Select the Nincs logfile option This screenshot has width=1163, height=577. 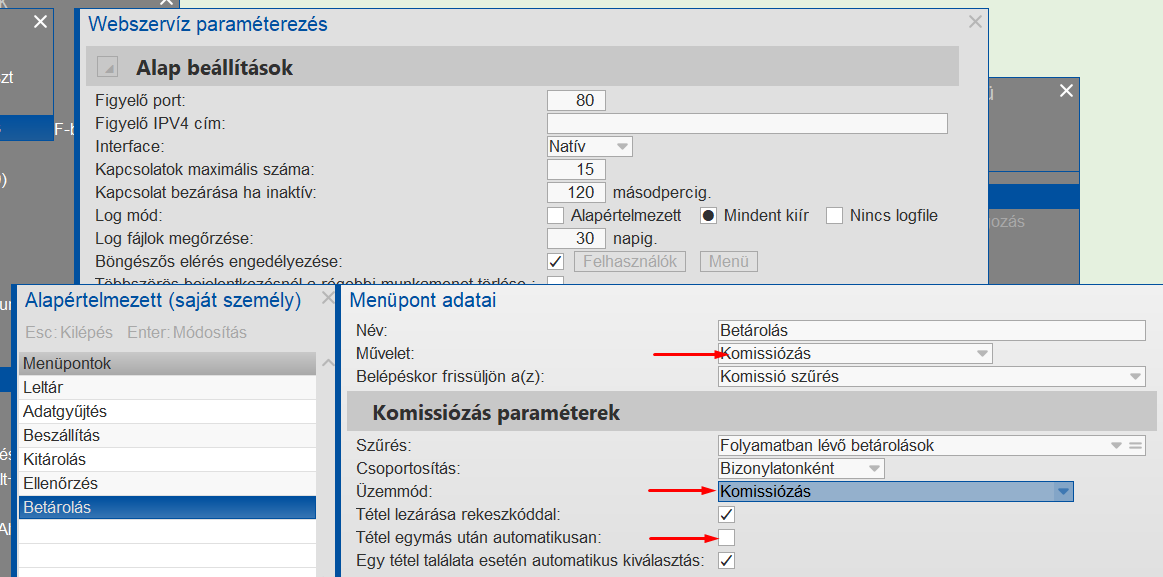(x=835, y=216)
